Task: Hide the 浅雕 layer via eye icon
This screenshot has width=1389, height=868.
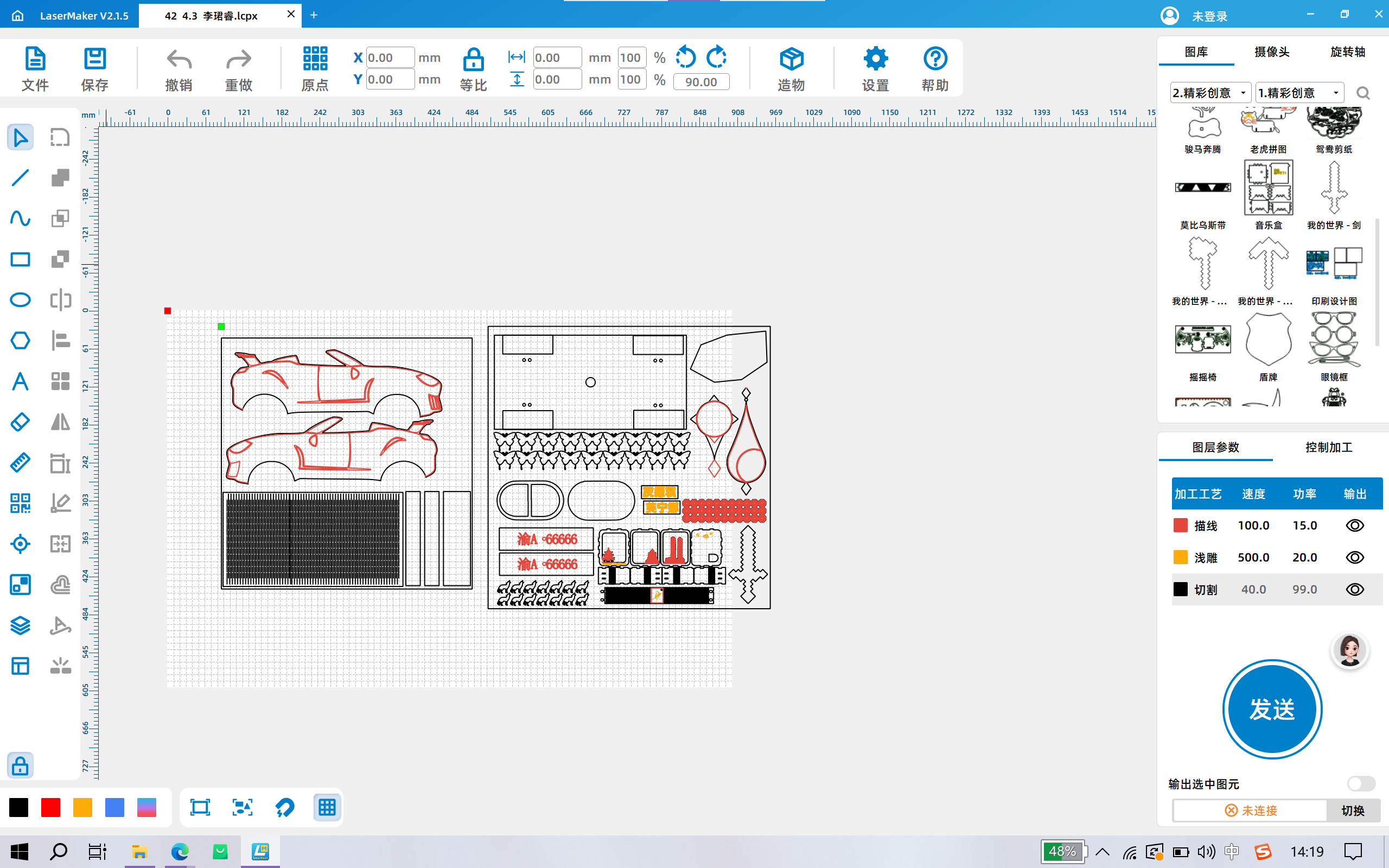Action: tap(1355, 558)
